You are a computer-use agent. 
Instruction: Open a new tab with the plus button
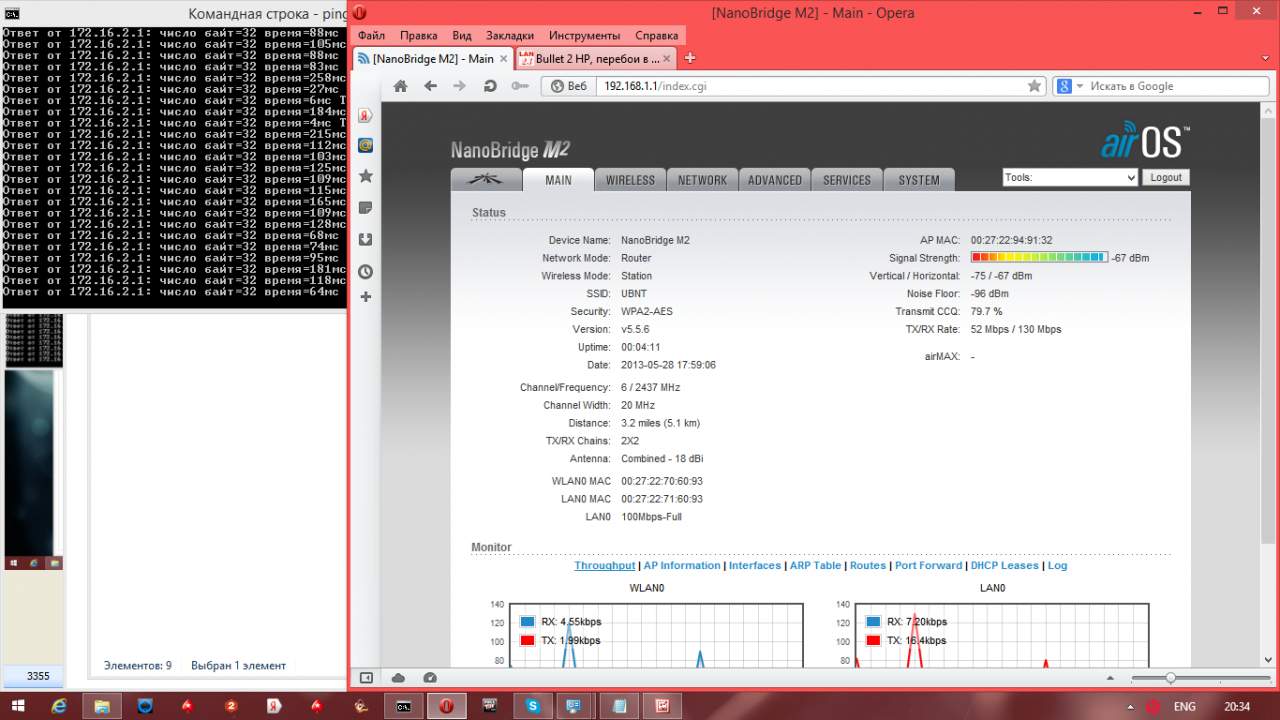pyautogui.click(x=690, y=58)
